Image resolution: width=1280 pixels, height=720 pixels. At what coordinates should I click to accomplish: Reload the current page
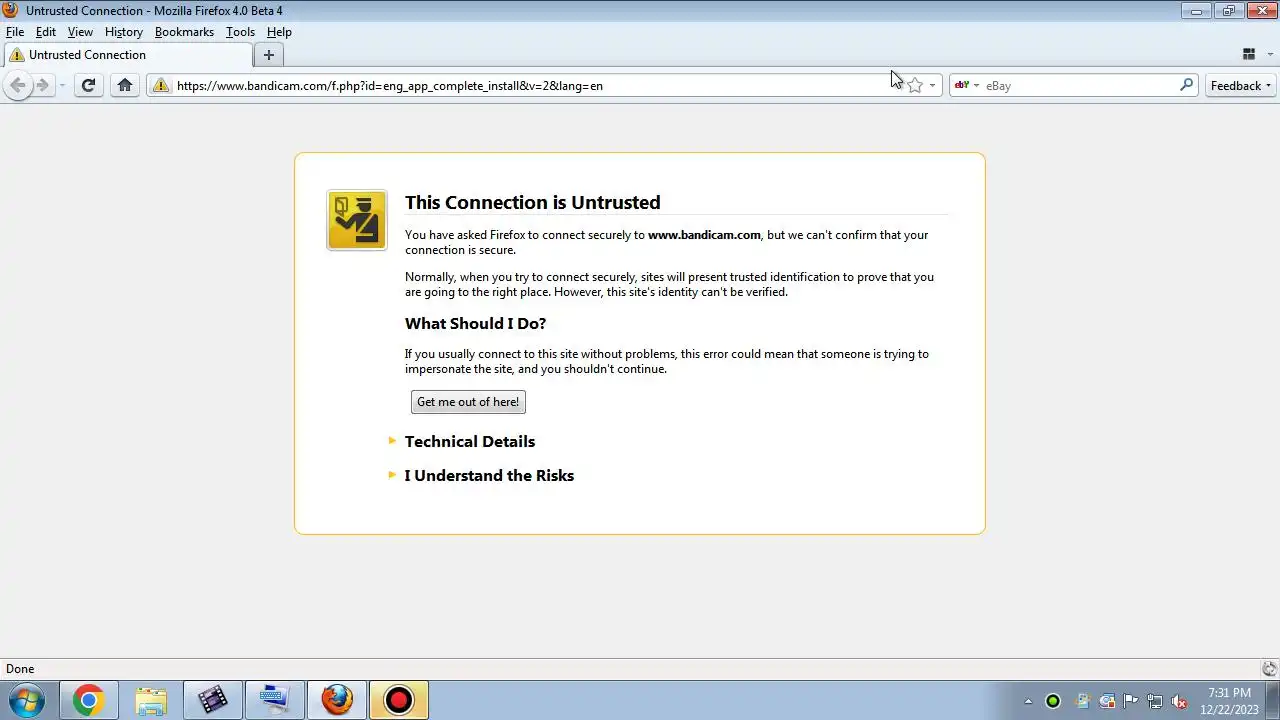pos(88,85)
